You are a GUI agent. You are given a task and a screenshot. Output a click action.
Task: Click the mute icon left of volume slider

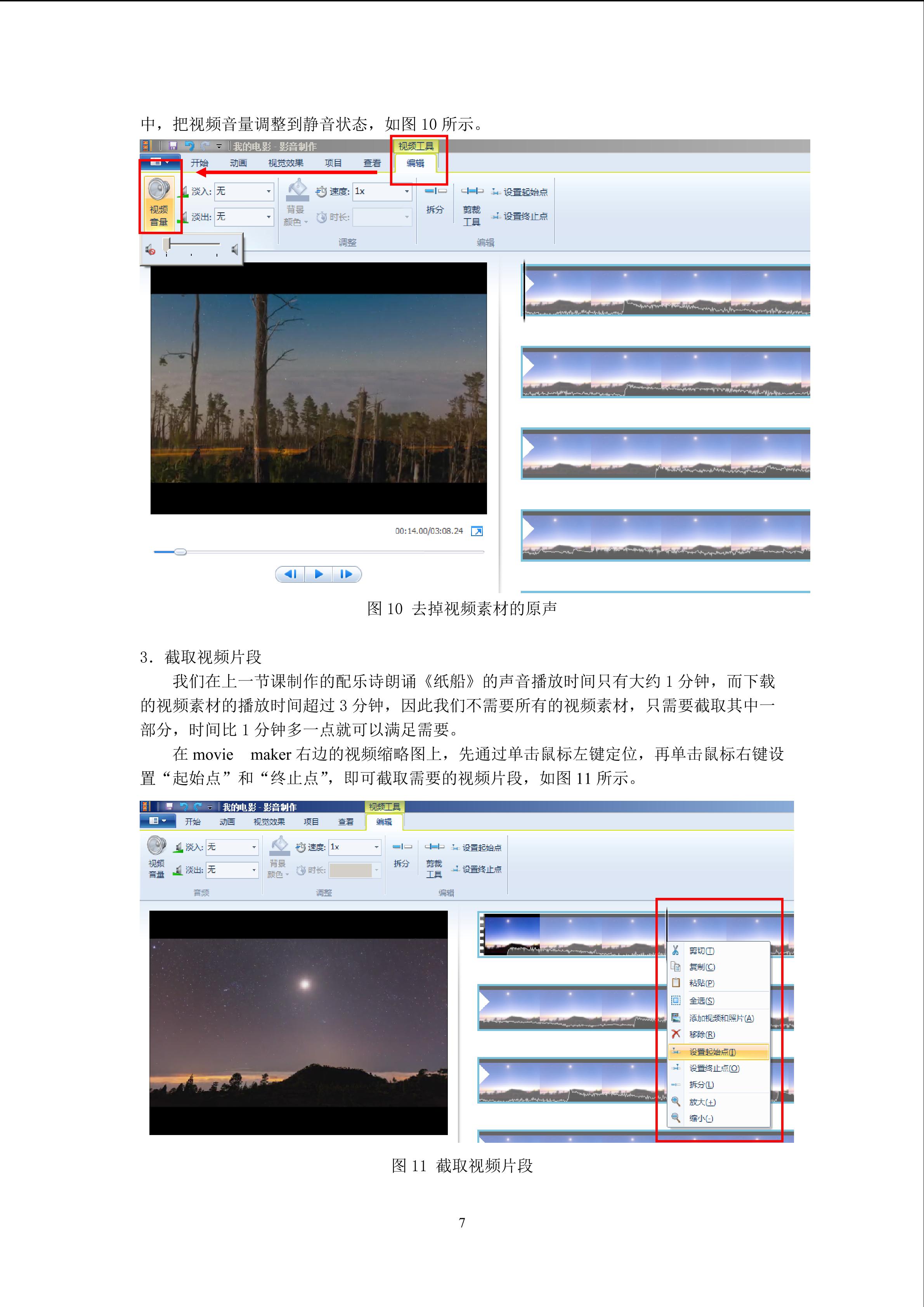point(151,249)
